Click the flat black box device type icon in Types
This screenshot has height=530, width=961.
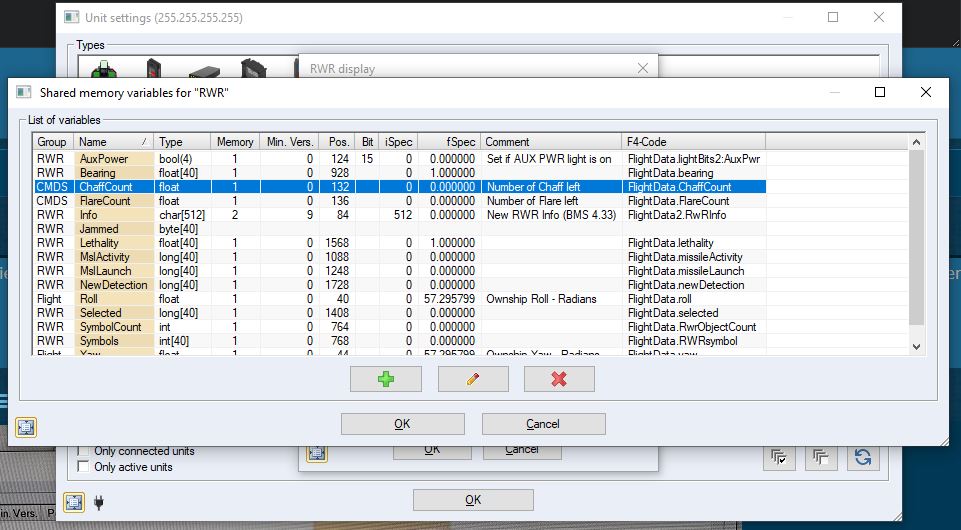(204, 71)
